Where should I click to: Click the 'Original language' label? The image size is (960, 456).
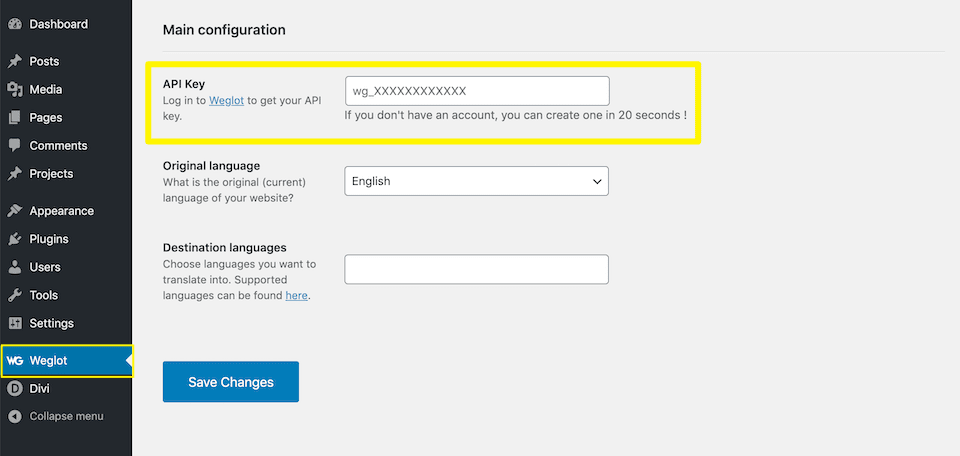coord(211,166)
